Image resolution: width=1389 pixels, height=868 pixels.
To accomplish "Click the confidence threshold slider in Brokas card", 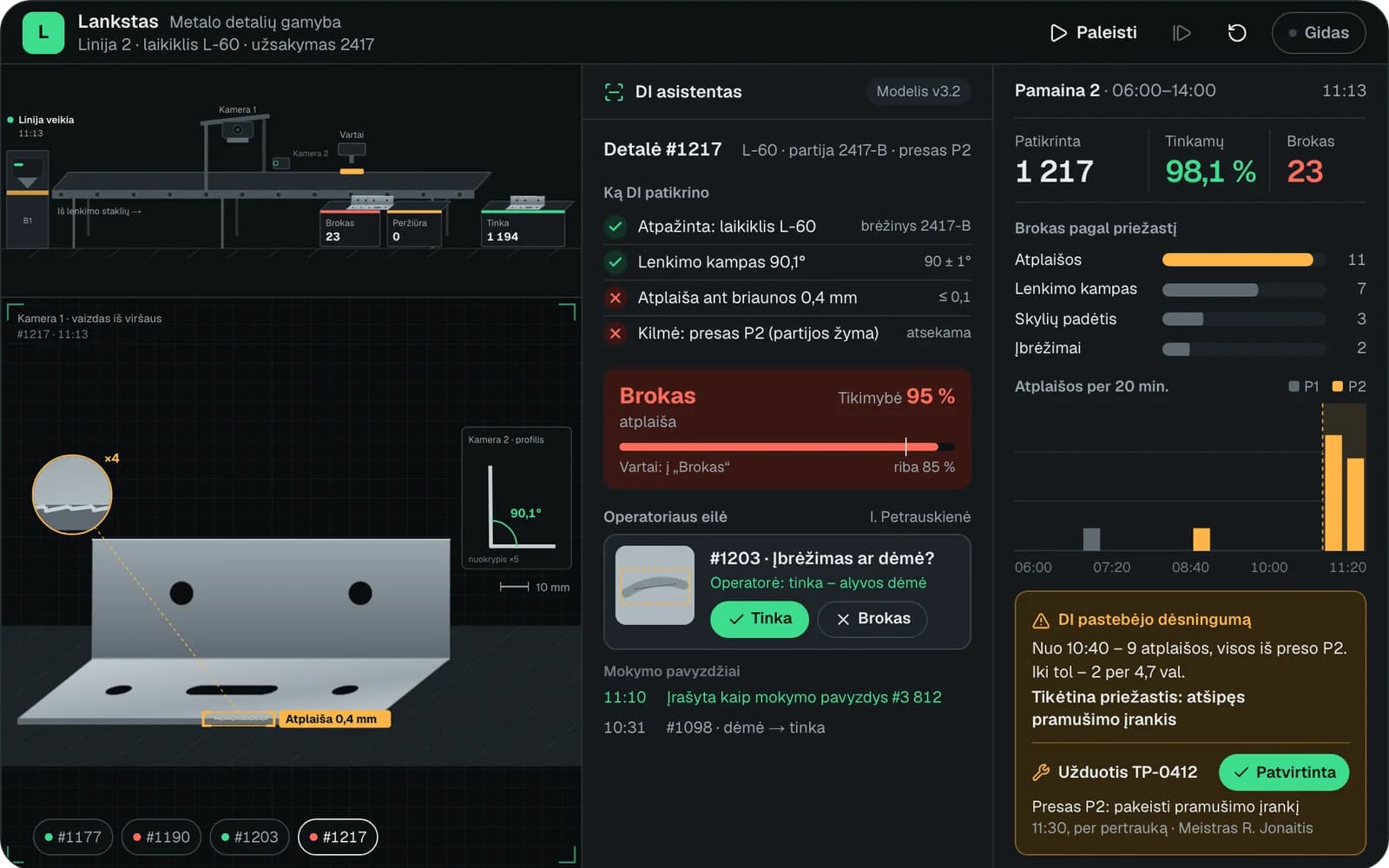I will (787, 447).
